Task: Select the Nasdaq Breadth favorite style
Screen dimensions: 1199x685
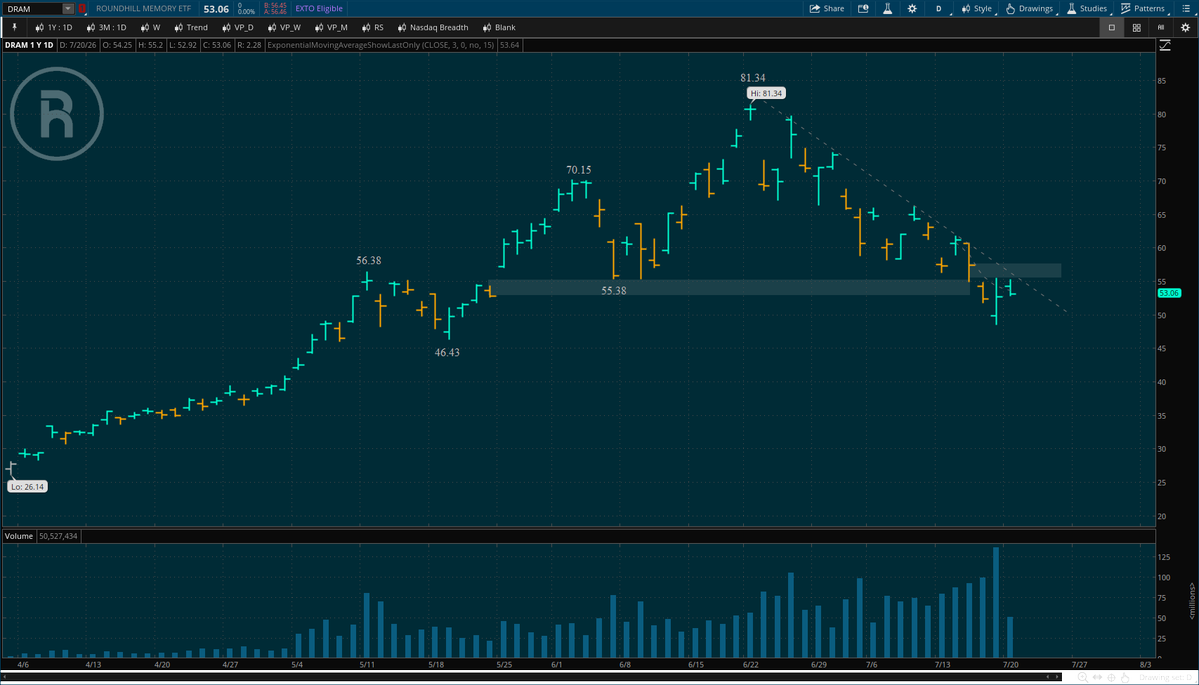Action: pyautogui.click(x=432, y=28)
